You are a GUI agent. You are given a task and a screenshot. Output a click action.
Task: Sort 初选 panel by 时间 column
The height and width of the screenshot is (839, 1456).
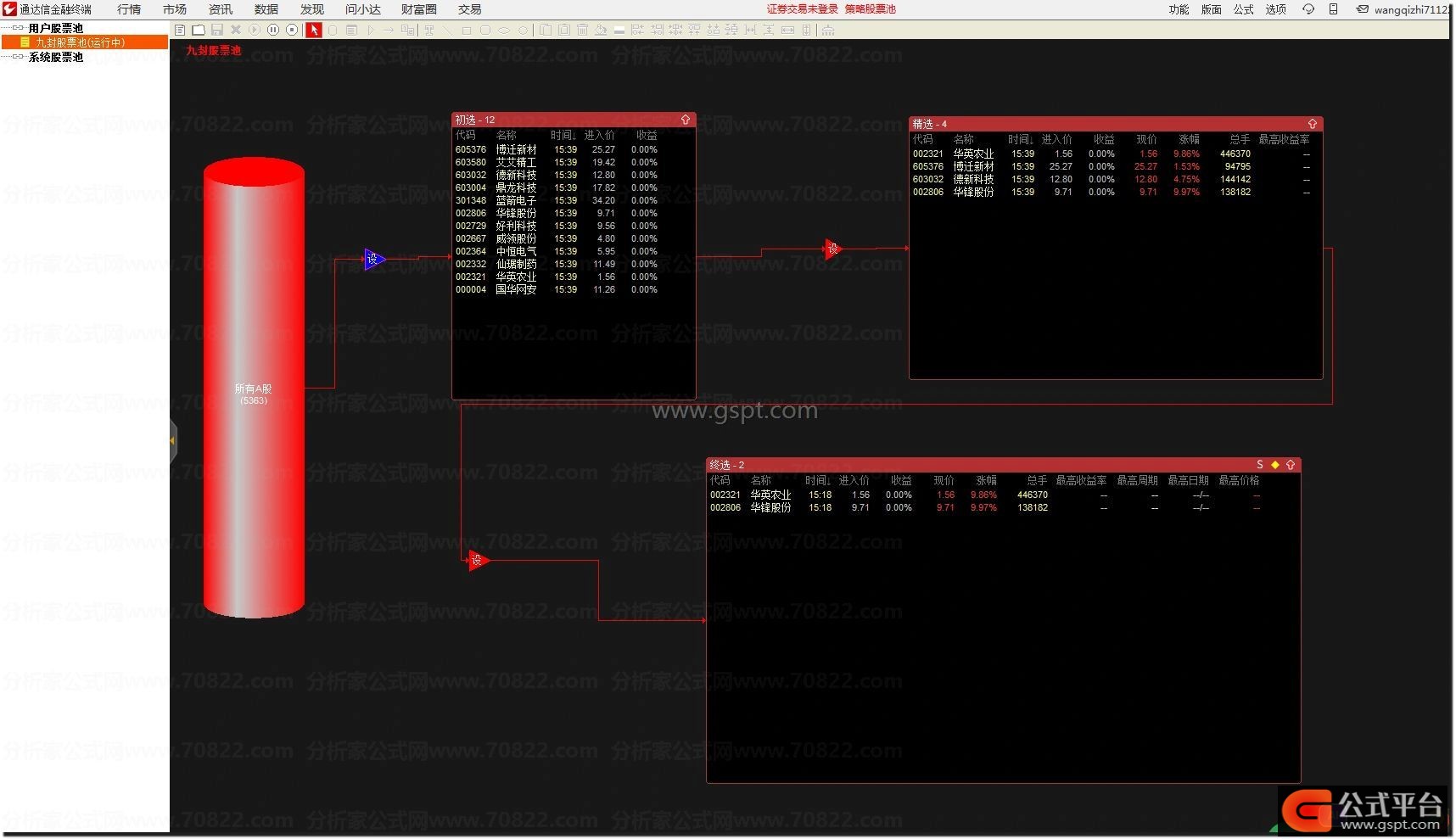[x=563, y=135]
